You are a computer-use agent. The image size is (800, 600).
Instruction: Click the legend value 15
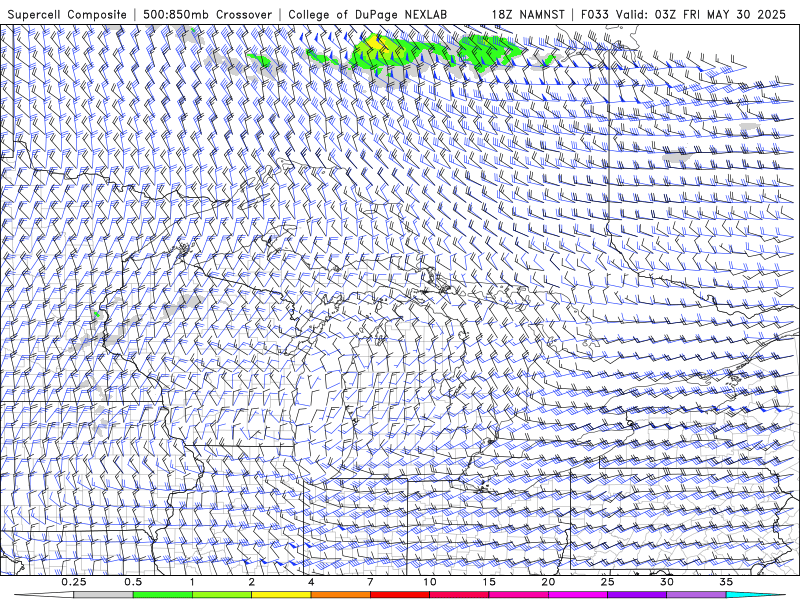click(x=489, y=582)
